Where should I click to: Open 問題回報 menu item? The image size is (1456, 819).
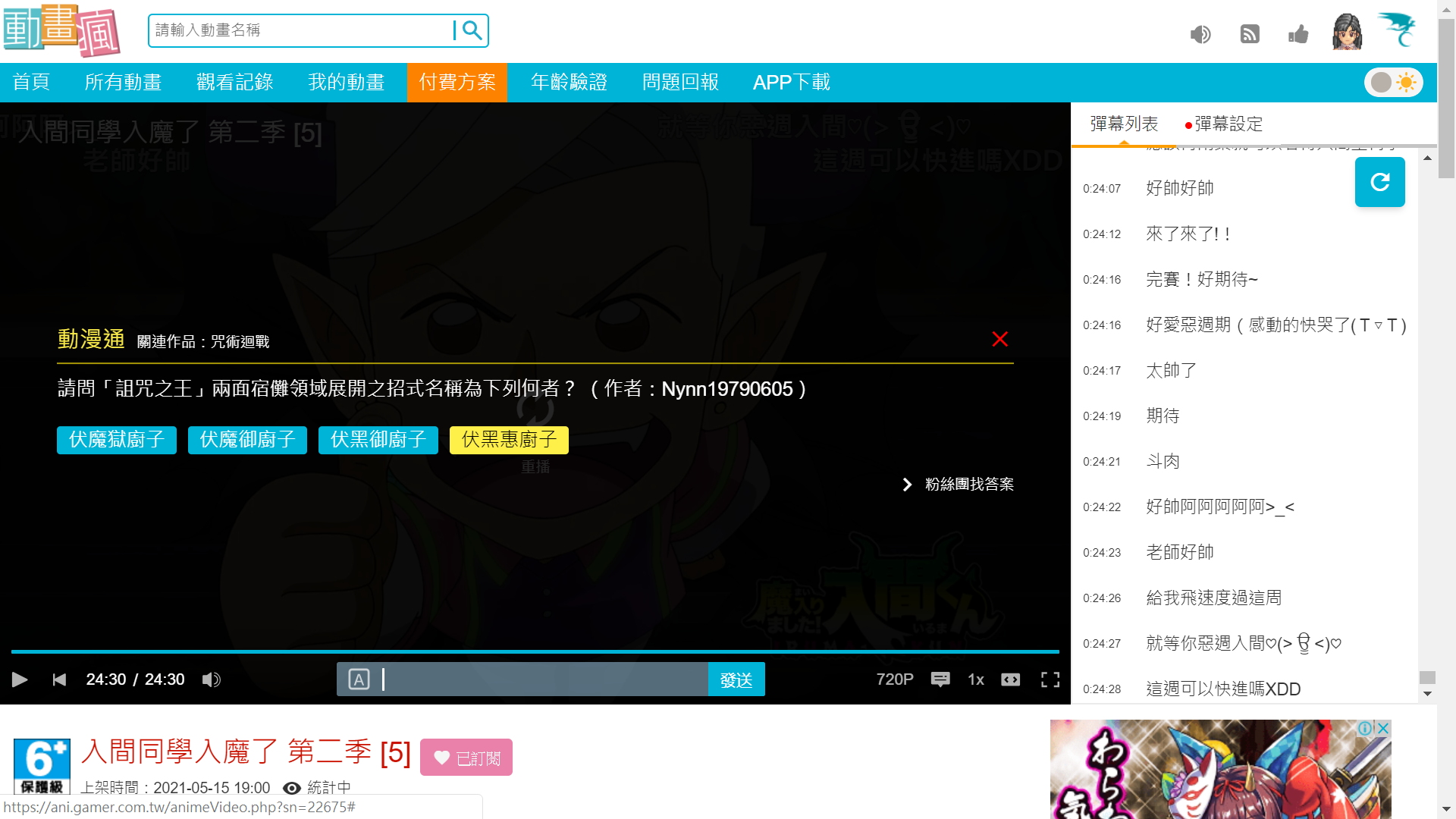coord(680,82)
